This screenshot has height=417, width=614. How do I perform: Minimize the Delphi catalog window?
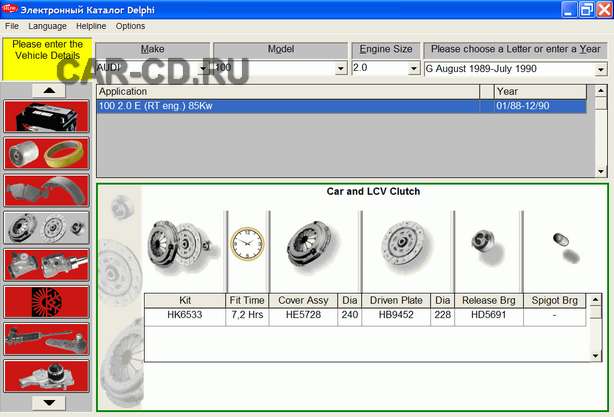click(x=569, y=9)
